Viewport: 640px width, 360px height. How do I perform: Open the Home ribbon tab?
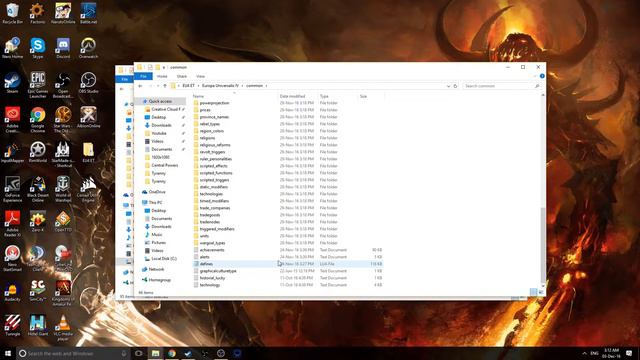click(x=162, y=76)
